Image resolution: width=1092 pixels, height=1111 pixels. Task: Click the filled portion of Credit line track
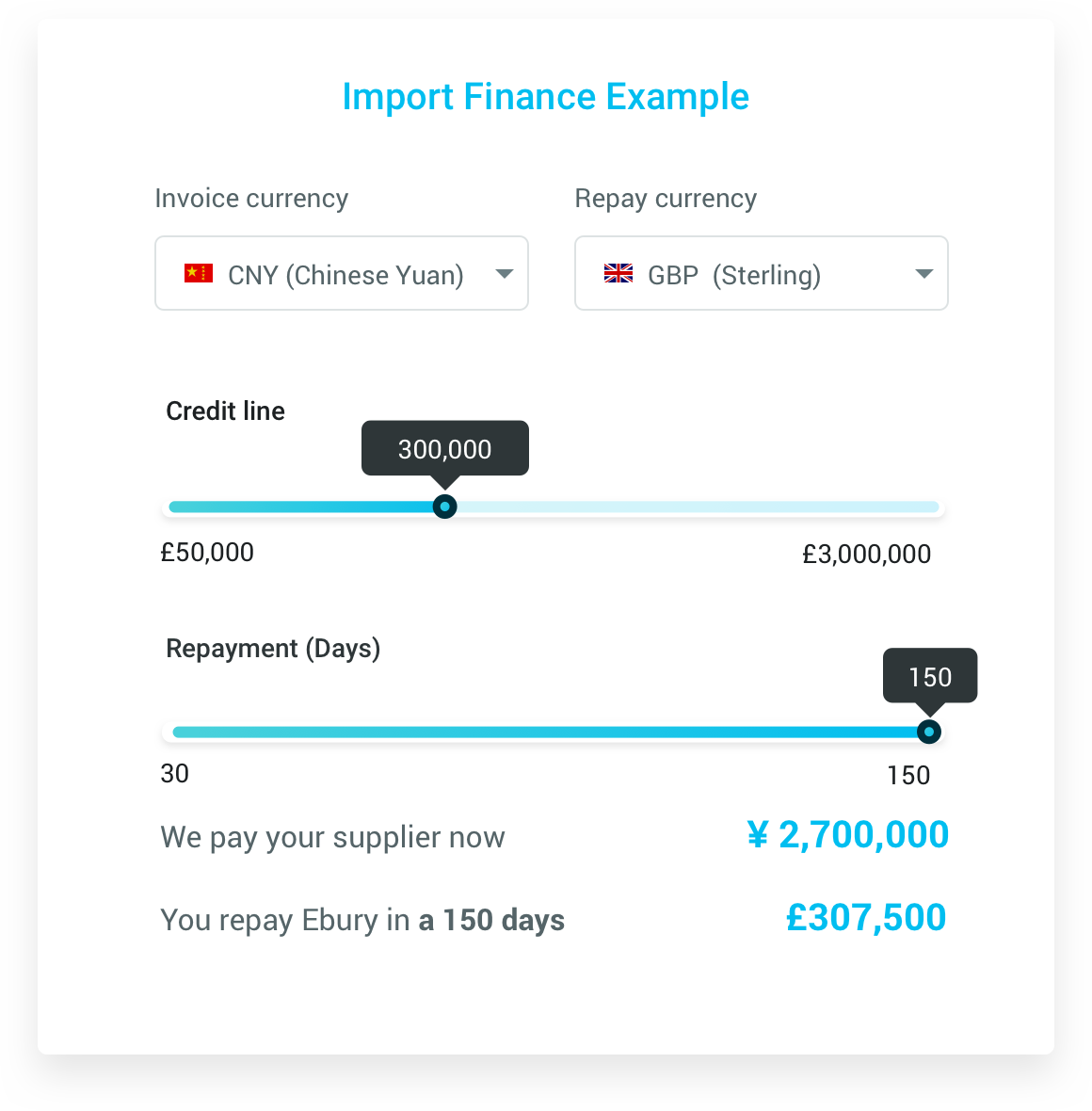pos(301,507)
